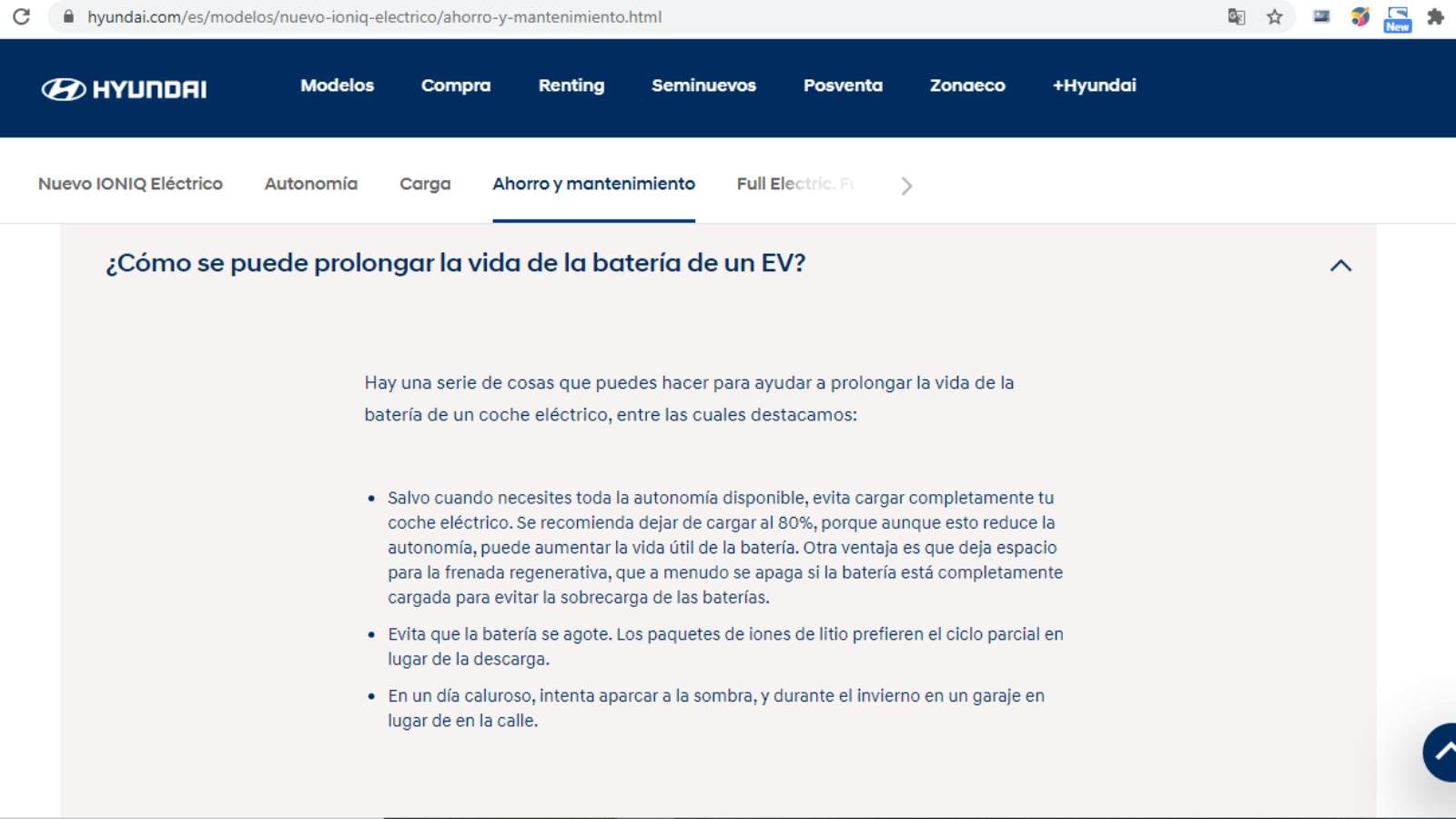Click the padlock site info icon

(67, 16)
